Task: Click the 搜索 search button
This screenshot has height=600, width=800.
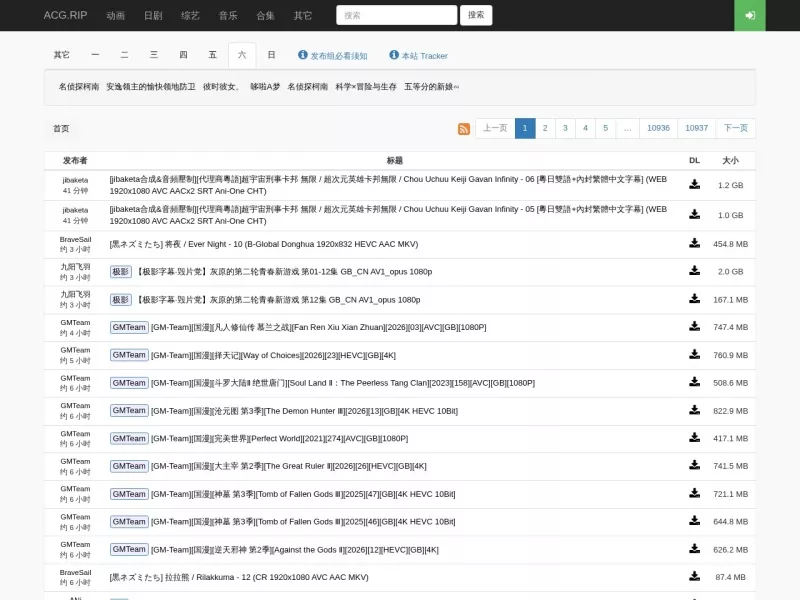Action: 476,15
